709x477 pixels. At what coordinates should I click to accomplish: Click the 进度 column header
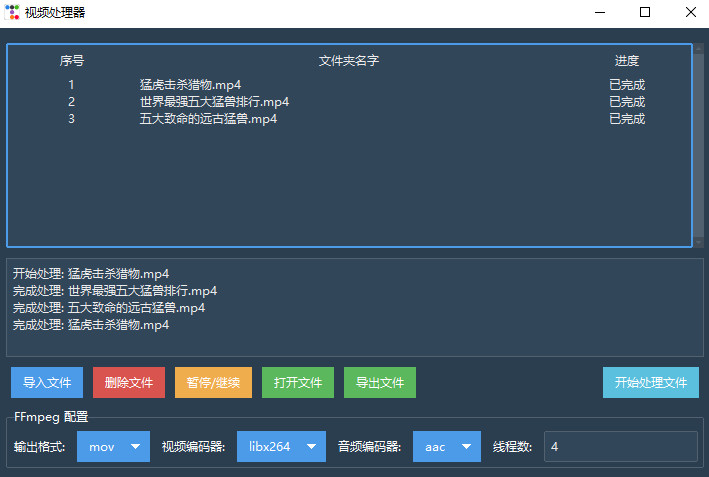(627, 61)
